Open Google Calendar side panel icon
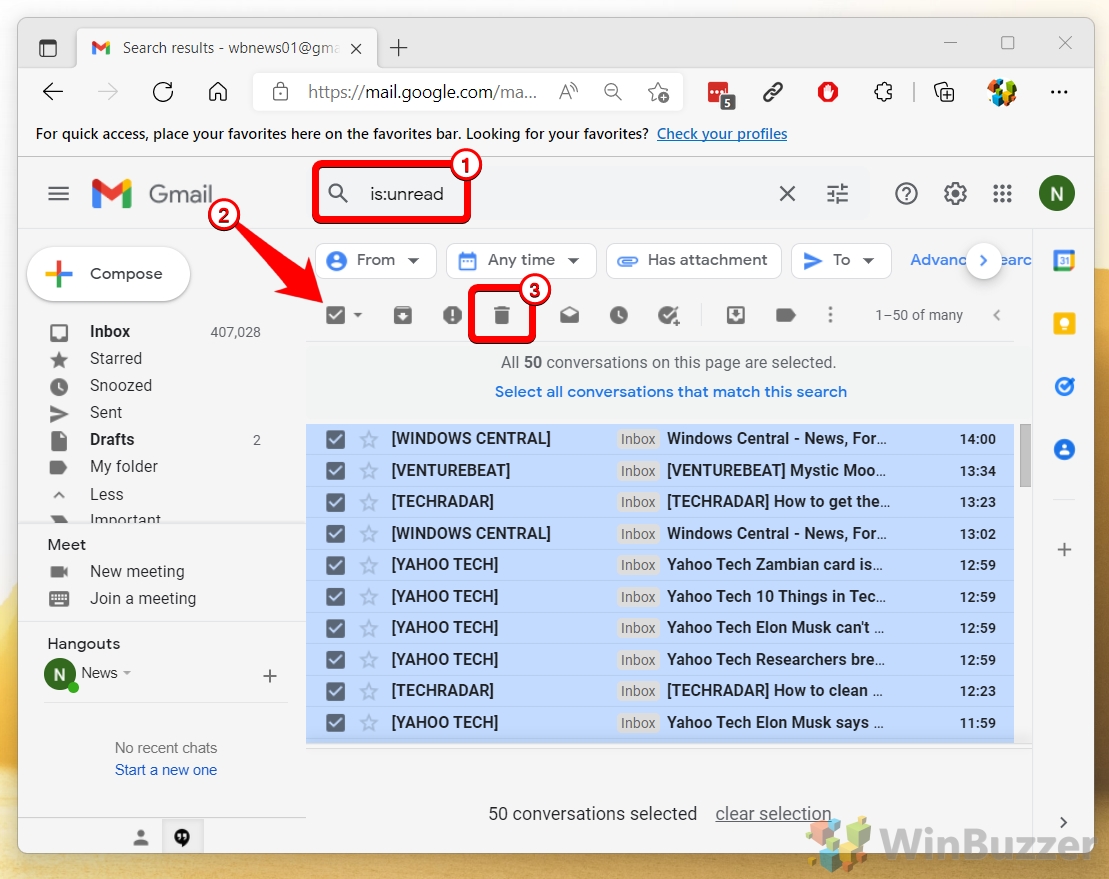Screen dimensions: 1109x879 tap(1064, 261)
